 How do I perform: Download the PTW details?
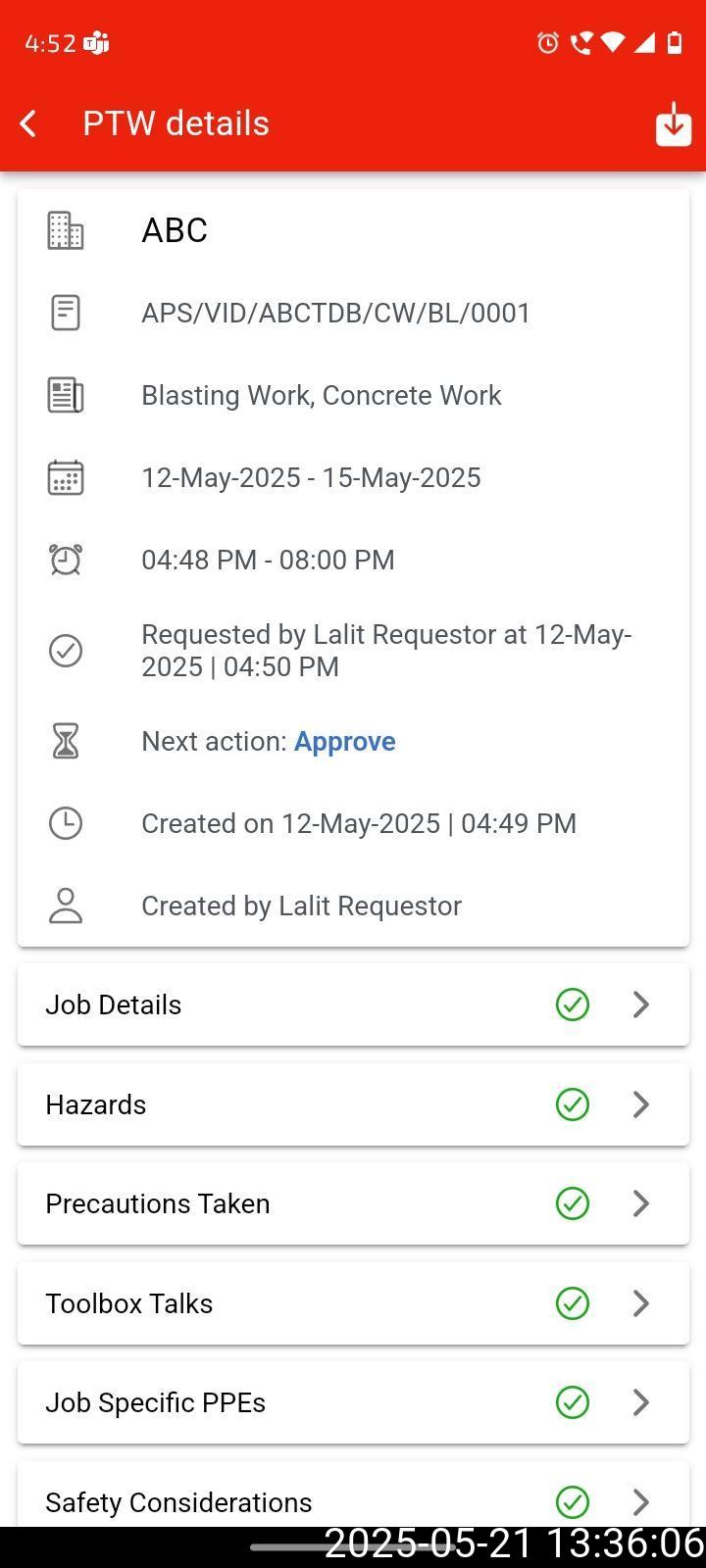pos(674,124)
